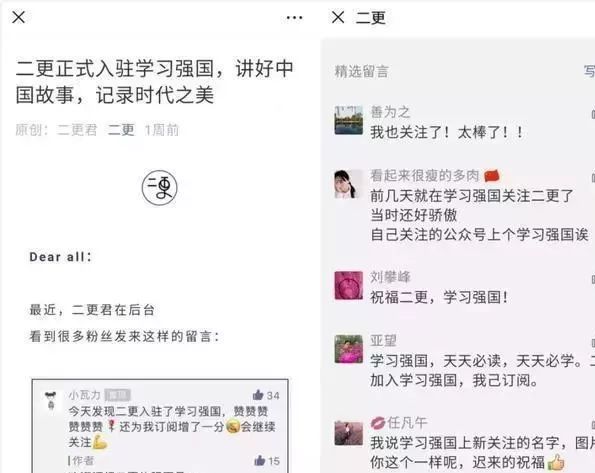Tap the 二更 page title in header

tap(370, 17)
